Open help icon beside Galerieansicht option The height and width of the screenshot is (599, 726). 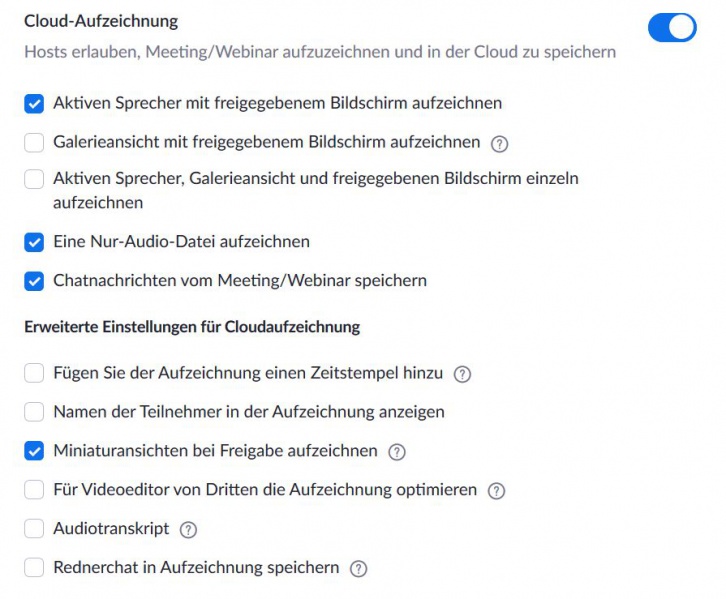499,144
